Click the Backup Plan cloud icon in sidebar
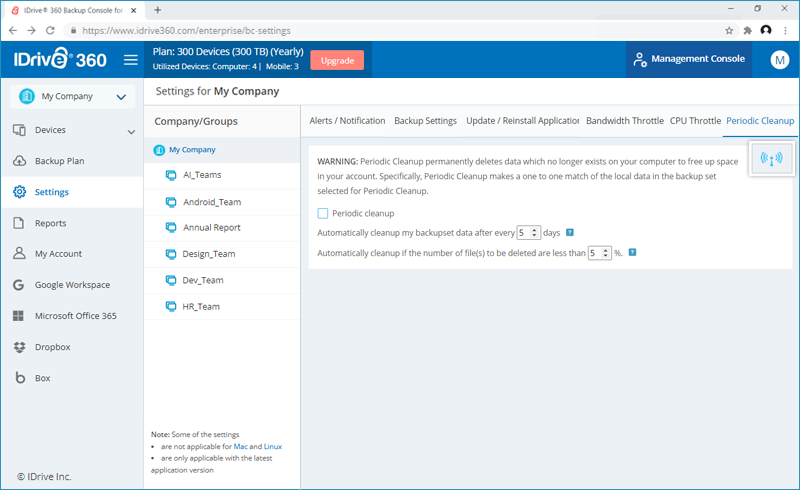This screenshot has width=800, height=490. [19, 161]
